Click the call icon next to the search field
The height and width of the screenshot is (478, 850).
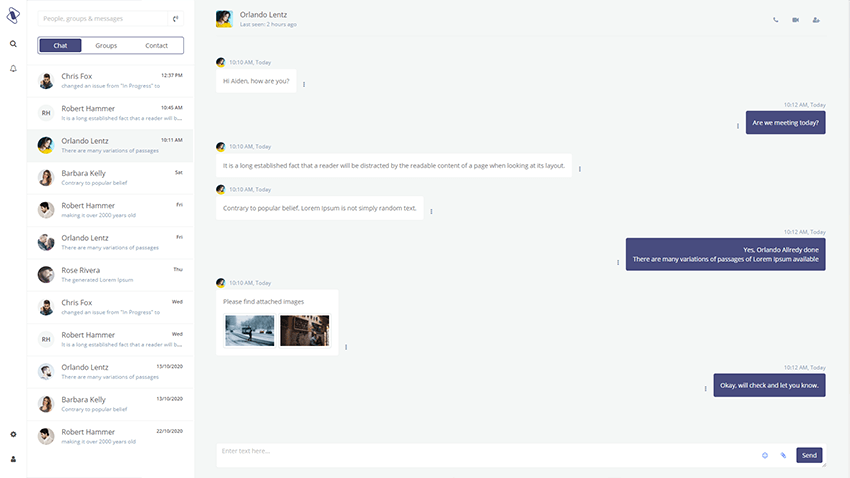176,19
